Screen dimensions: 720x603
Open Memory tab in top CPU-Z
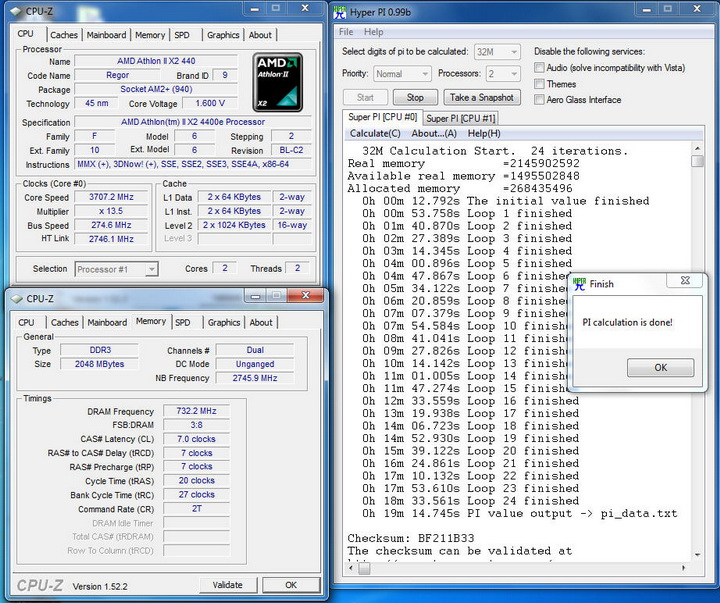click(150, 35)
